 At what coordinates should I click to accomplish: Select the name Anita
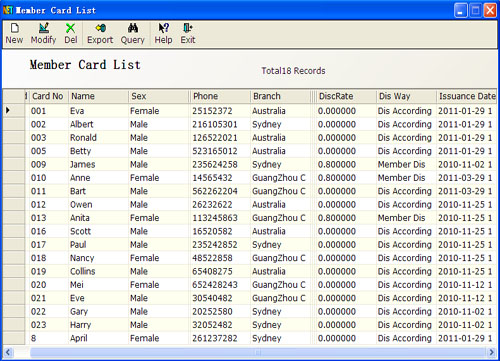80,218
